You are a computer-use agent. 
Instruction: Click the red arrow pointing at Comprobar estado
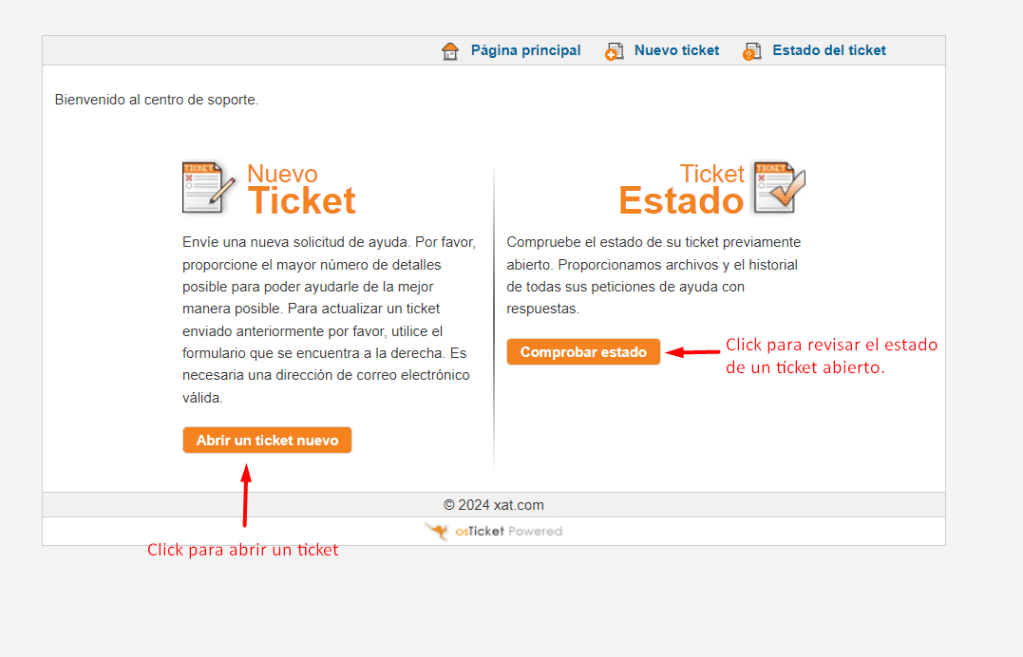(x=692, y=352)
